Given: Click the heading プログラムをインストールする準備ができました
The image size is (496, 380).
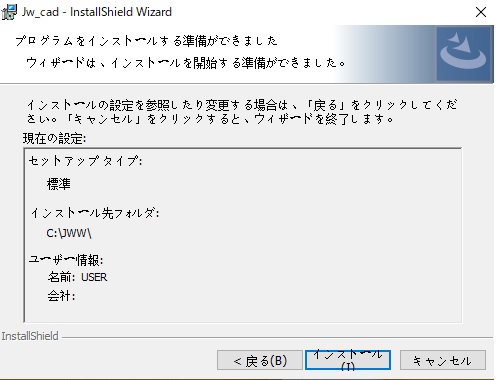Looking at the screenshot, I should [x=146, y=41].
